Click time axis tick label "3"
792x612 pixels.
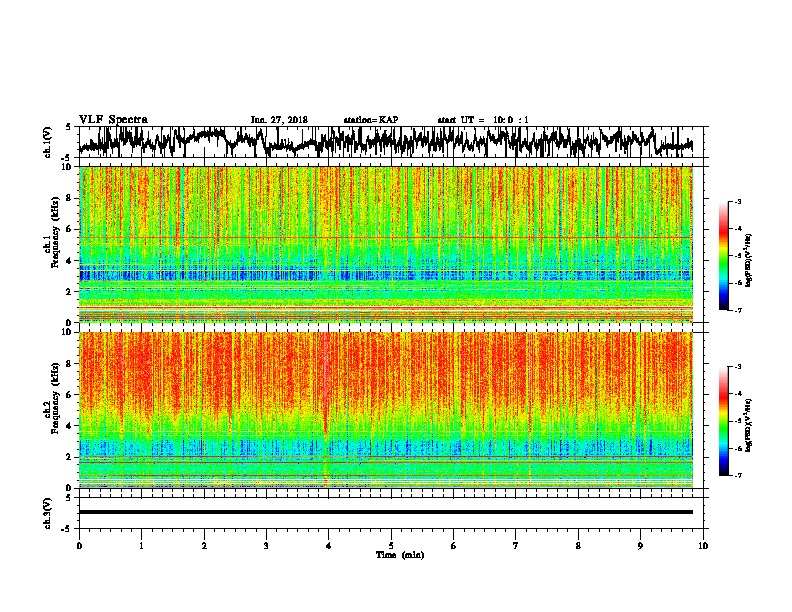click(x=266, y=546)
